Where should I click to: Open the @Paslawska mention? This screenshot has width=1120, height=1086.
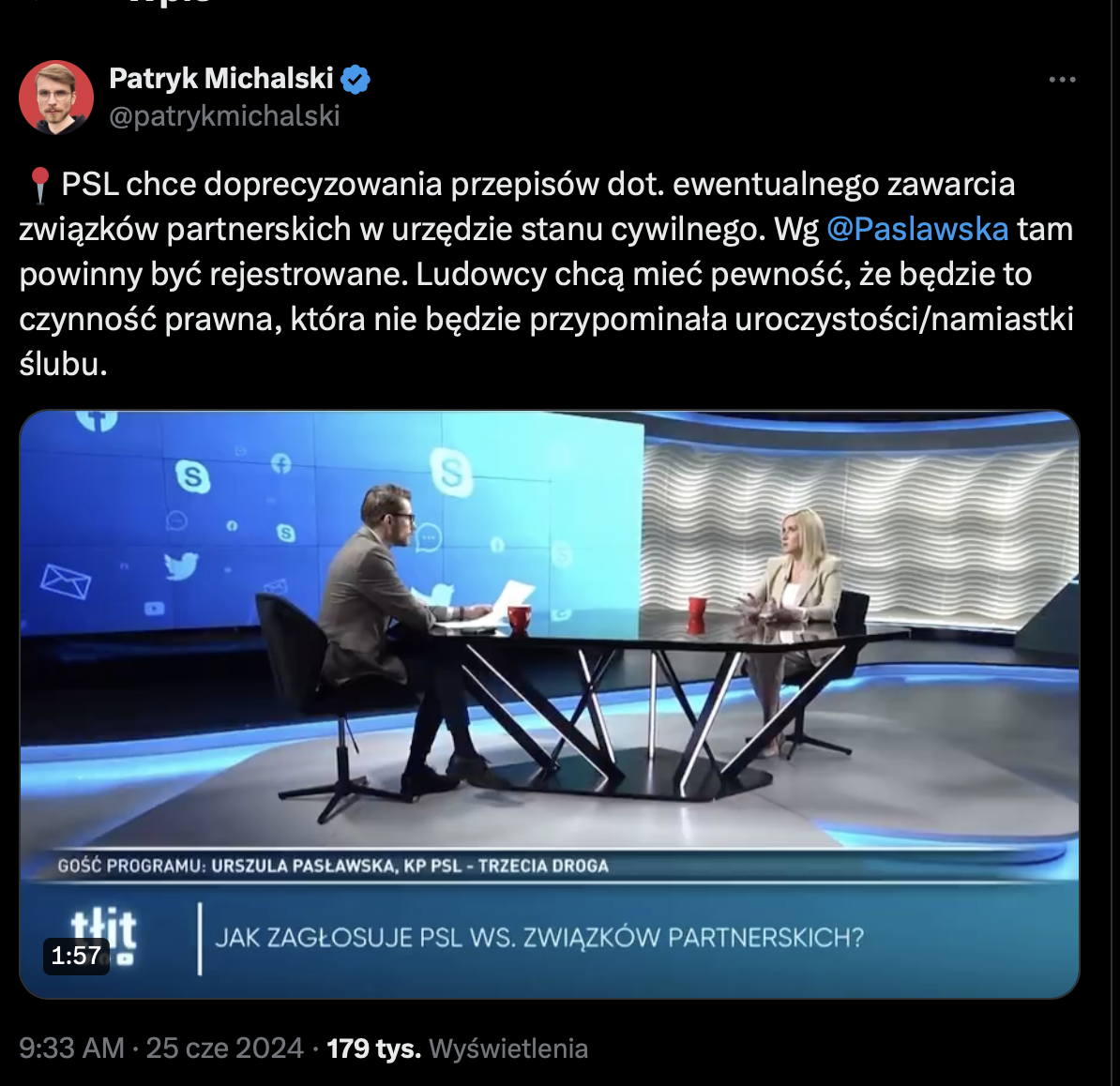[x=917, y=229]
